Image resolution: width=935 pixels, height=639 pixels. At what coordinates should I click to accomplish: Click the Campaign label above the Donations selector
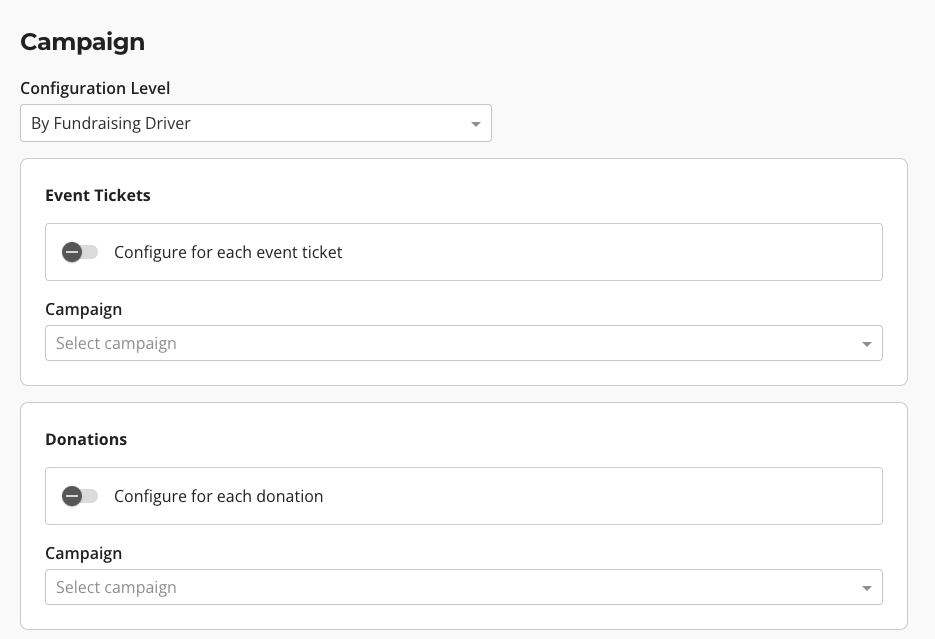pos(83,553)
